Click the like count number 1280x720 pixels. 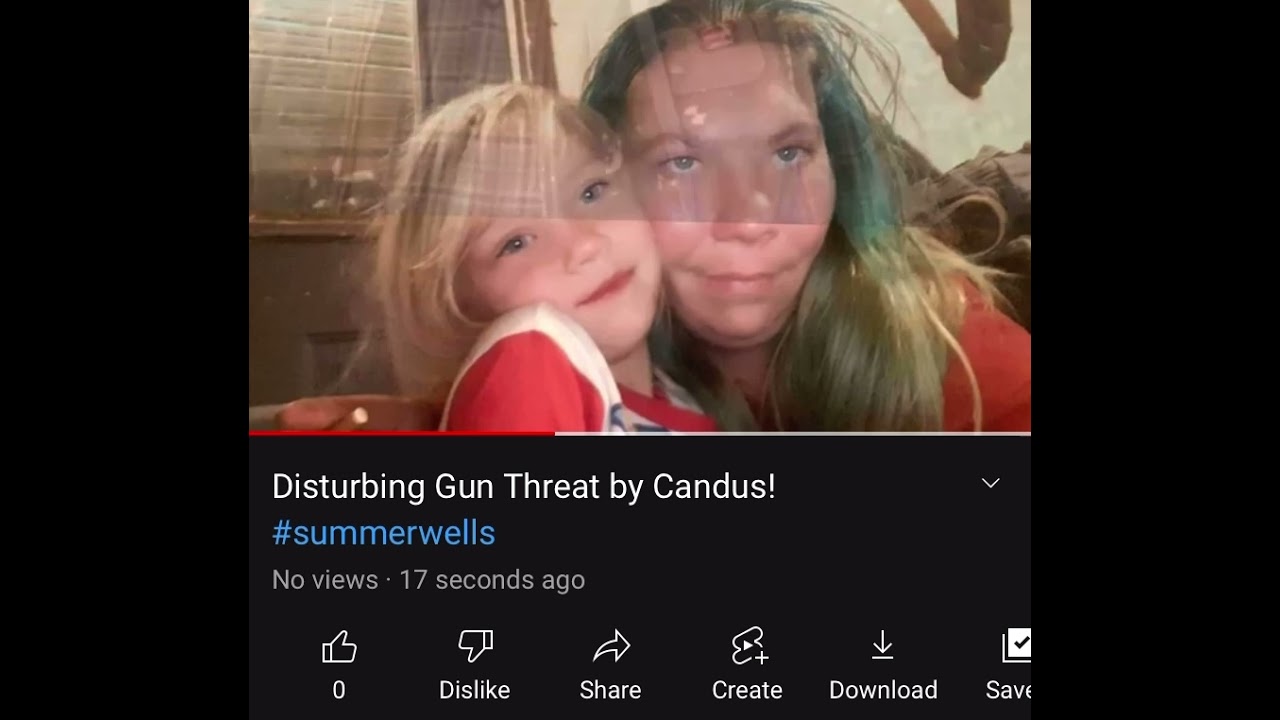pyautogui.click(x=339, y=690)
